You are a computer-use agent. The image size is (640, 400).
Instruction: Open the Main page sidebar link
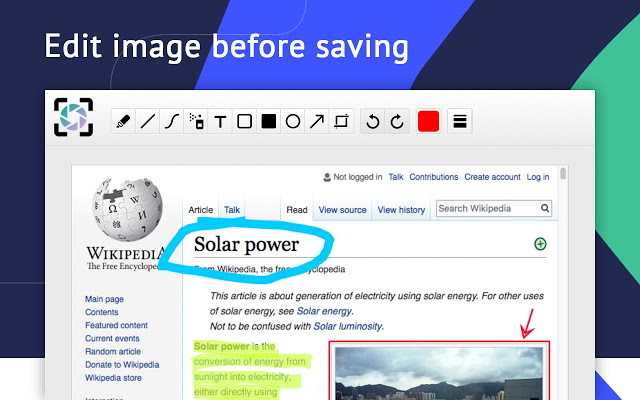pos(104,299)
